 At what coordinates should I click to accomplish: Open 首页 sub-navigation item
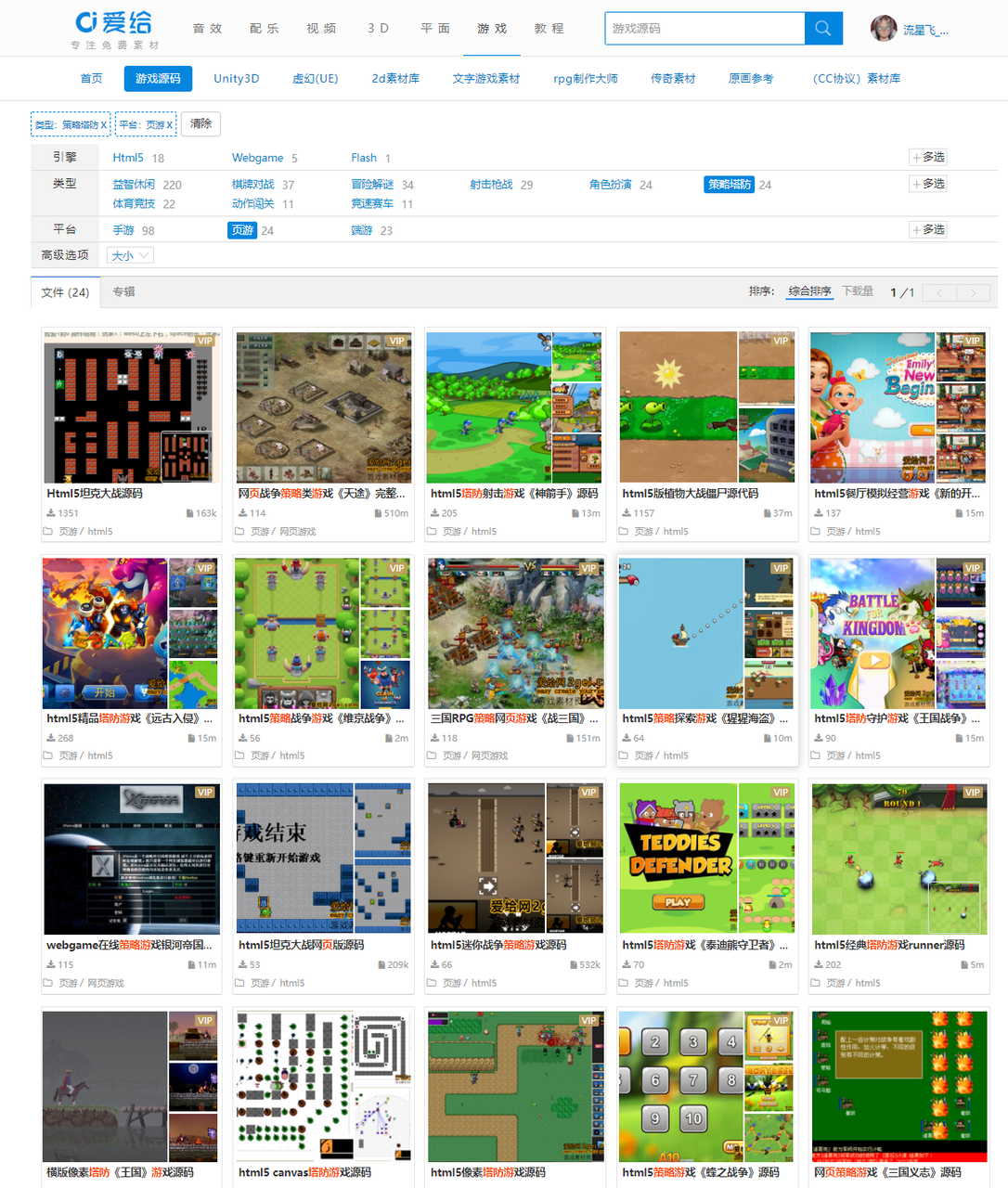click(92, 79)
